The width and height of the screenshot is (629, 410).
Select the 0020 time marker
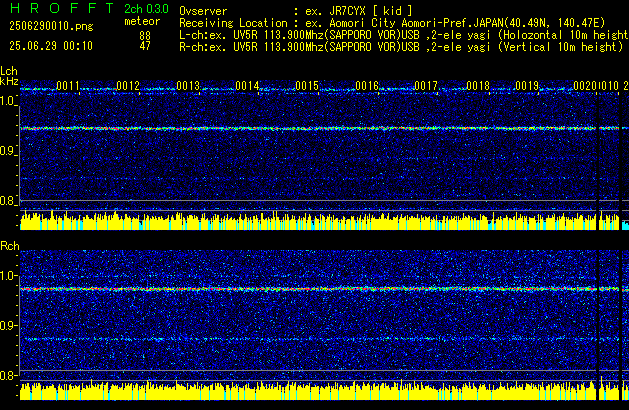pos(585,86)
